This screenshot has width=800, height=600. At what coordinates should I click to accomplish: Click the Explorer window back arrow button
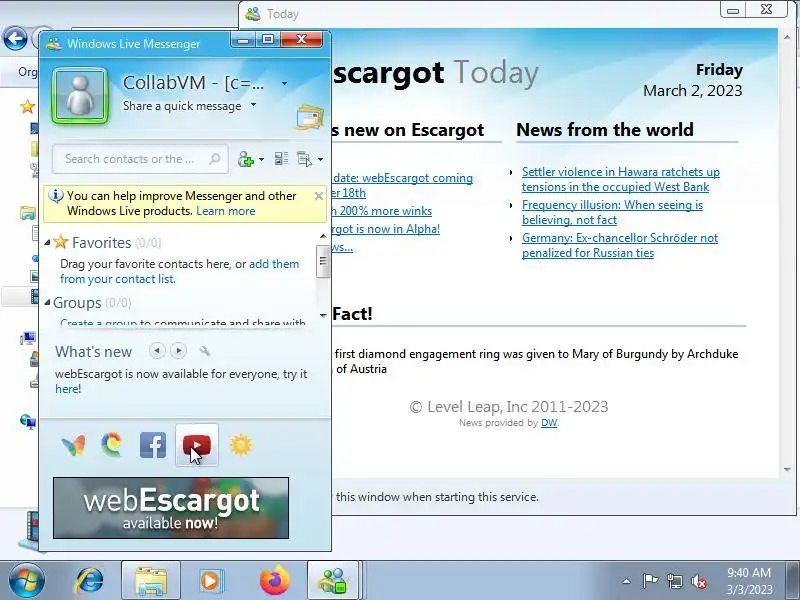15,38
